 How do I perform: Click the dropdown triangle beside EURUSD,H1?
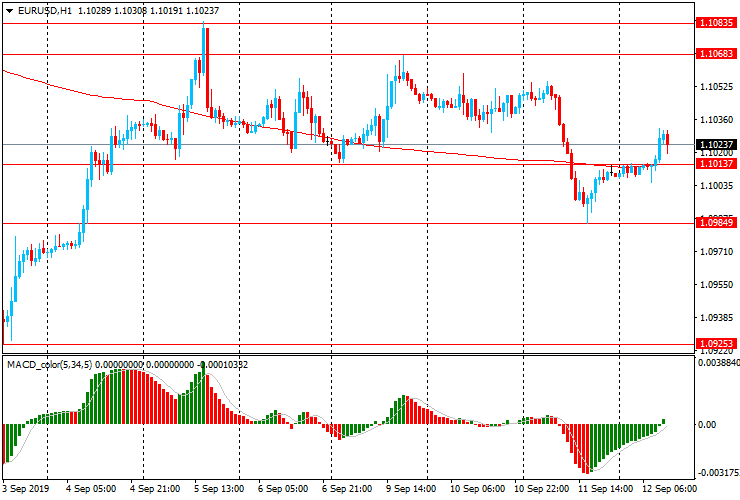pyautogui.click(x=9, y=10)
